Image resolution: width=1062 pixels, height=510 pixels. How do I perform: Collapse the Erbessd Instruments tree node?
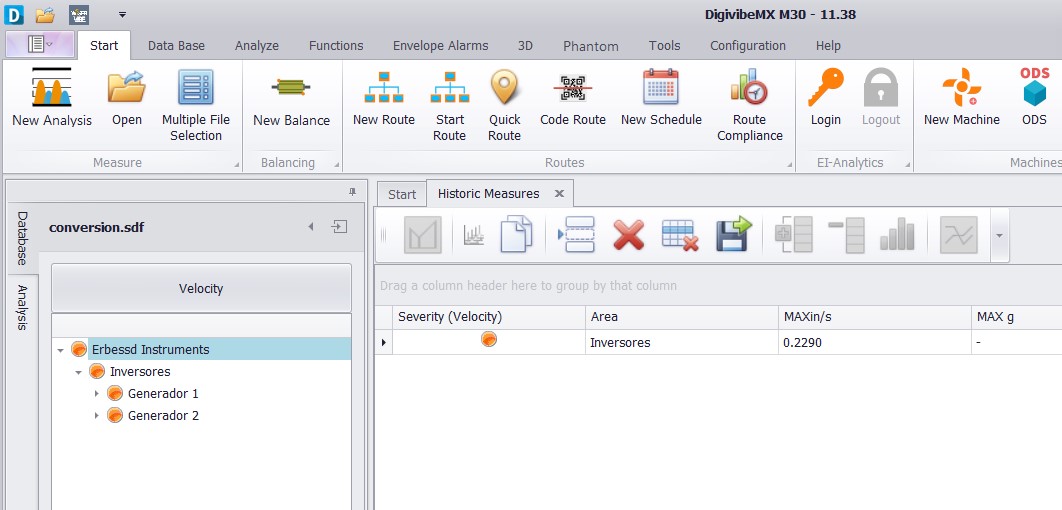pos(61,350)
